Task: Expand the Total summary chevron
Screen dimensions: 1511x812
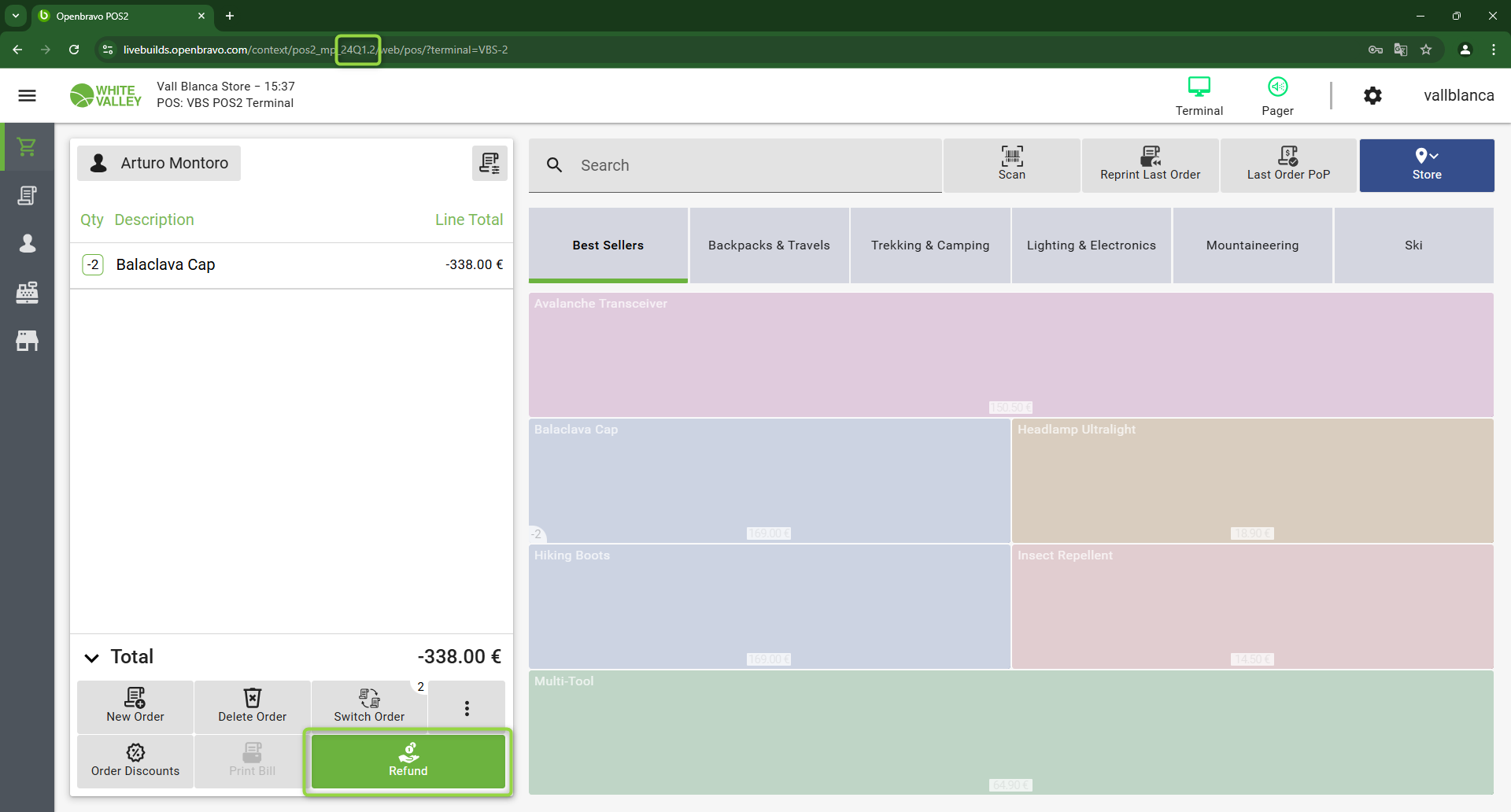Action: 92,658
